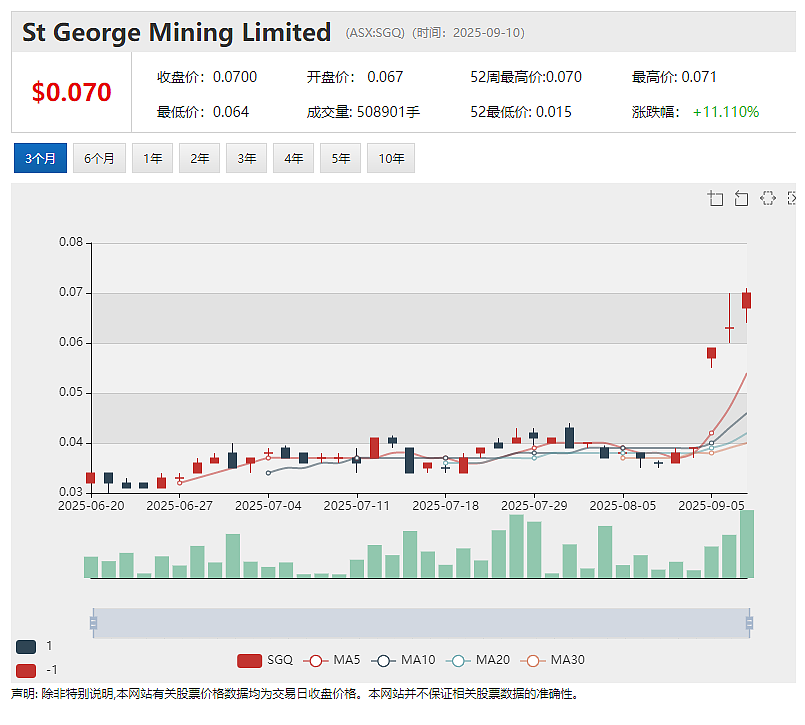Show the 5年 price history
805x725 pixels.
[x=340, y=158]
